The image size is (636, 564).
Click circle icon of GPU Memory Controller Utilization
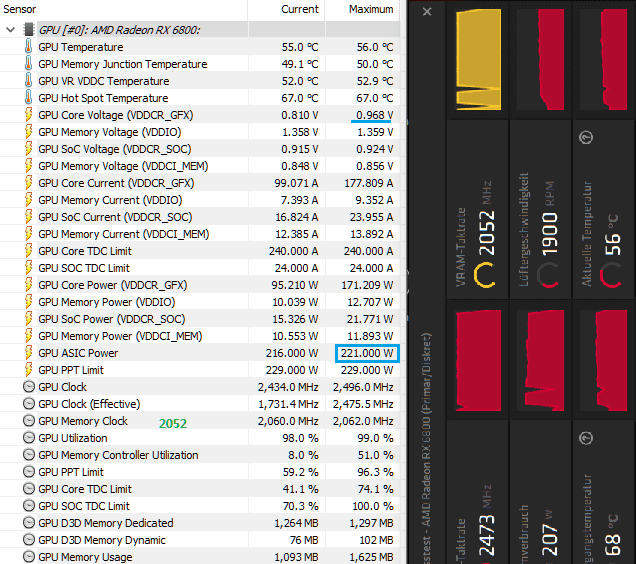click(29, 455)
